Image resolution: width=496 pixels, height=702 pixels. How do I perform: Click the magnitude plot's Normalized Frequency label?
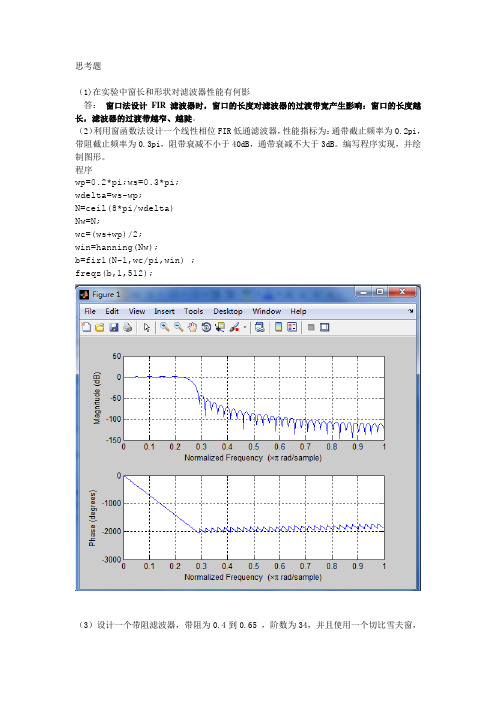[253, 458]
